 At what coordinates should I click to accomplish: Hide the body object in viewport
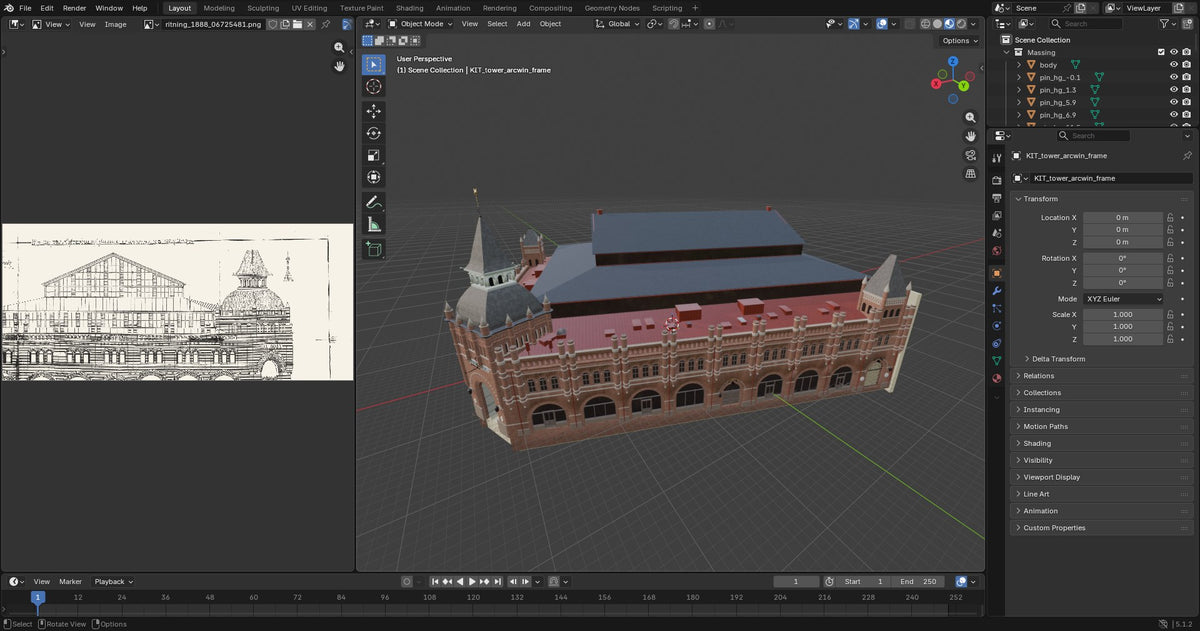coord(1174,65)
